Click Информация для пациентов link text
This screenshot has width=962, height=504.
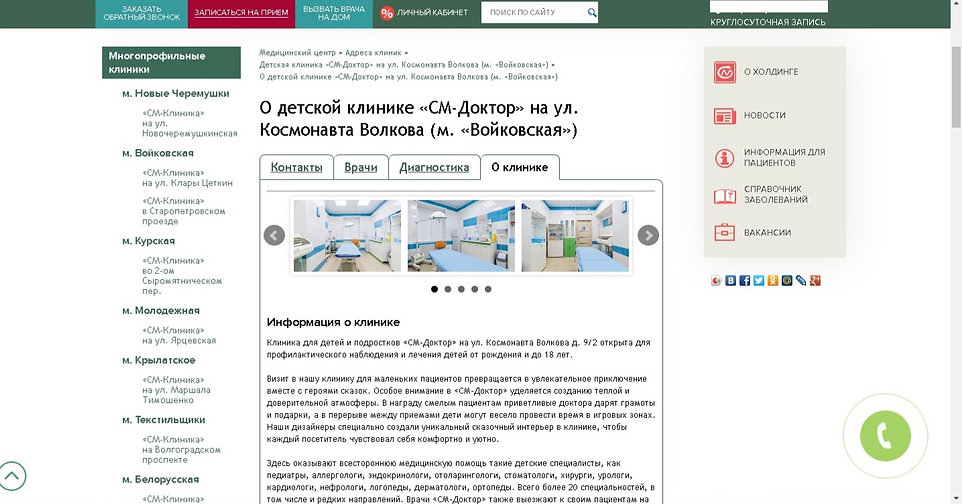(x=785, y=157)
